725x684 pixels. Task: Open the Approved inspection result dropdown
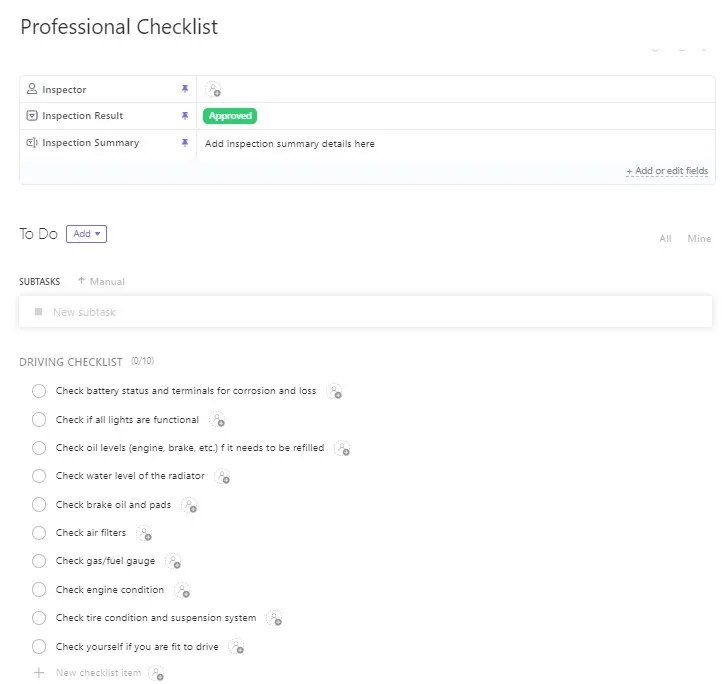point(230,116)
